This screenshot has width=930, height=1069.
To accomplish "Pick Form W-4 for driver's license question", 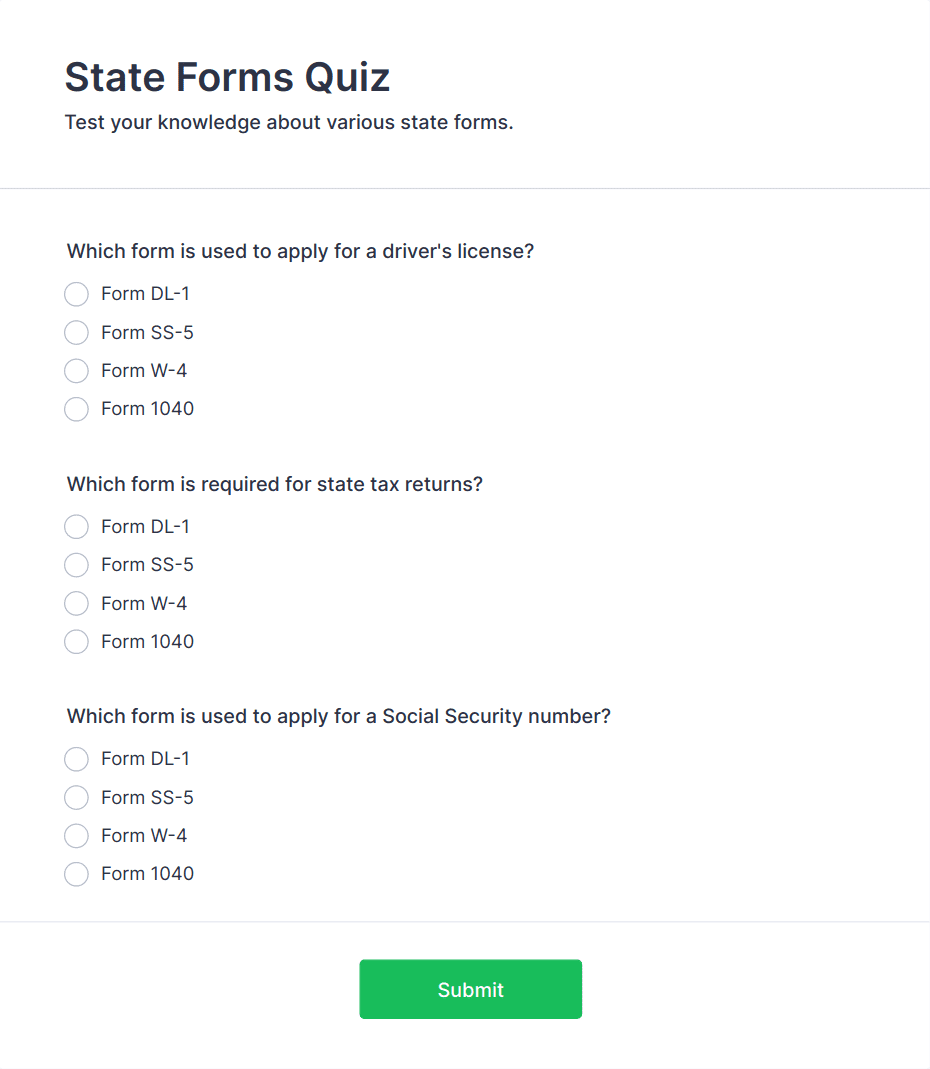I will [76, 371].
